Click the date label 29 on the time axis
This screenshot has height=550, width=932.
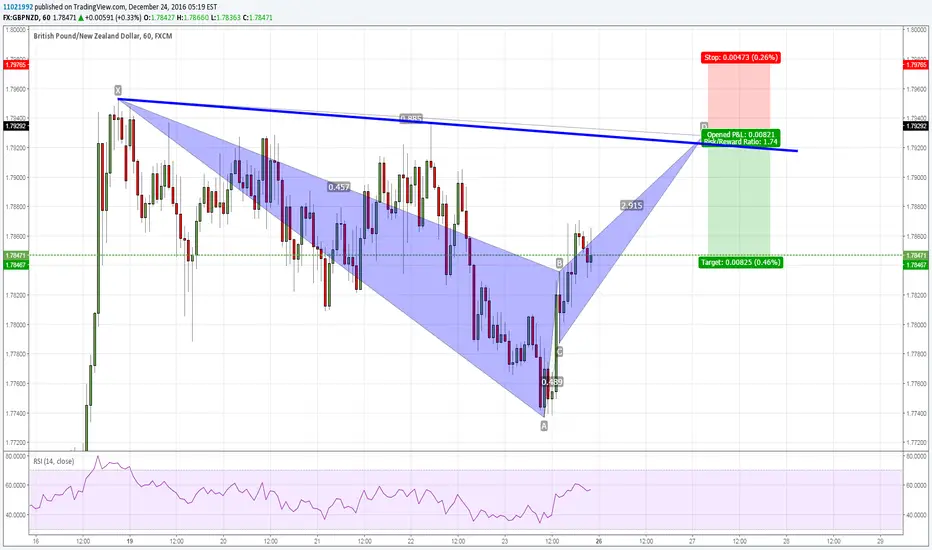pos(880,542)
